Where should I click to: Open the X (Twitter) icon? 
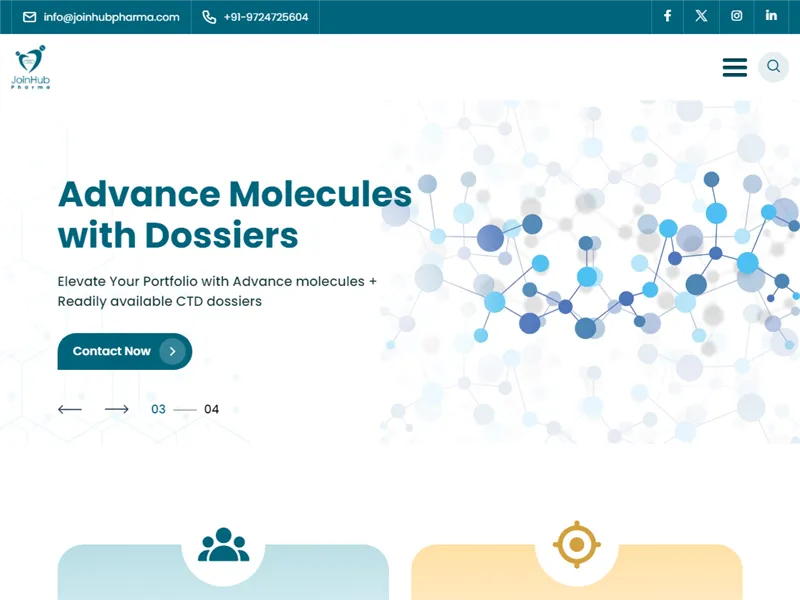click(x=701, y=16)
